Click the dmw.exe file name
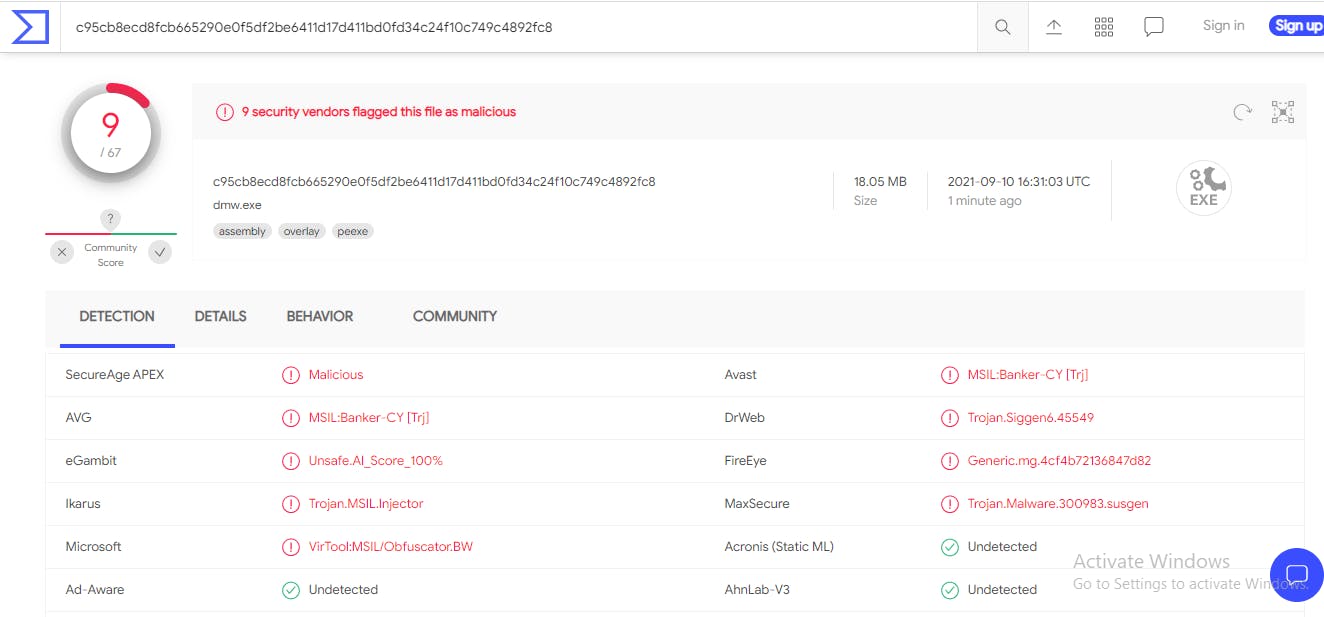 tap(237, 205)
